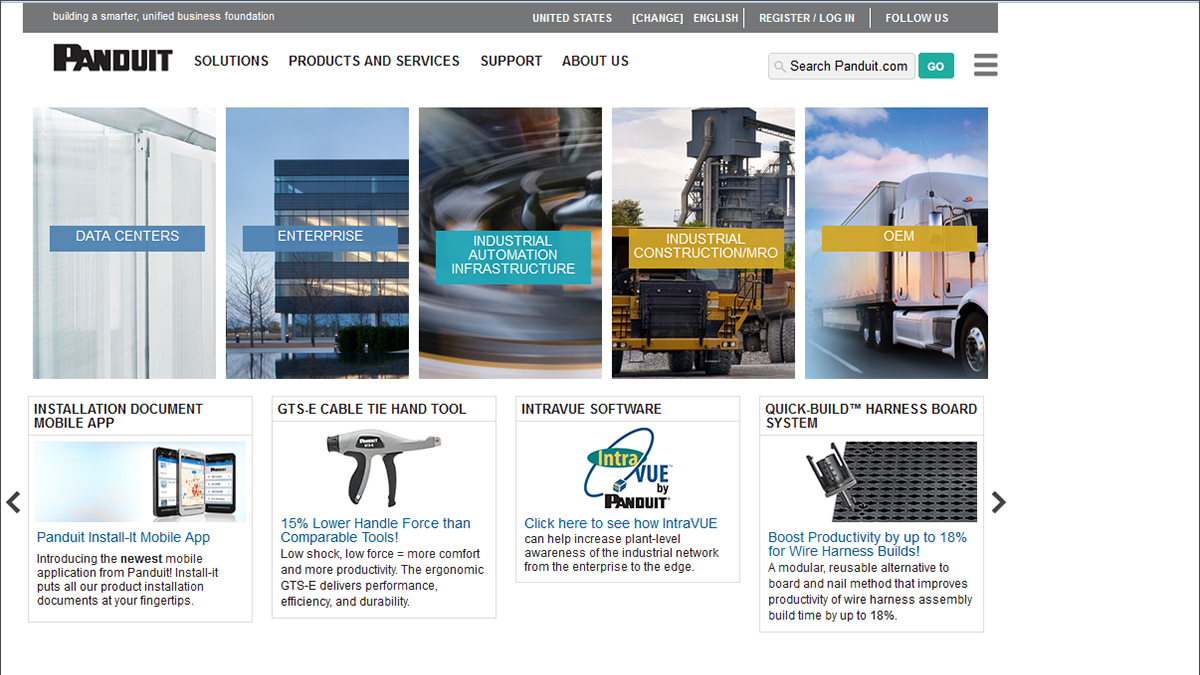Open Boost Productivity by up to 18% link

tap(867, 544)
